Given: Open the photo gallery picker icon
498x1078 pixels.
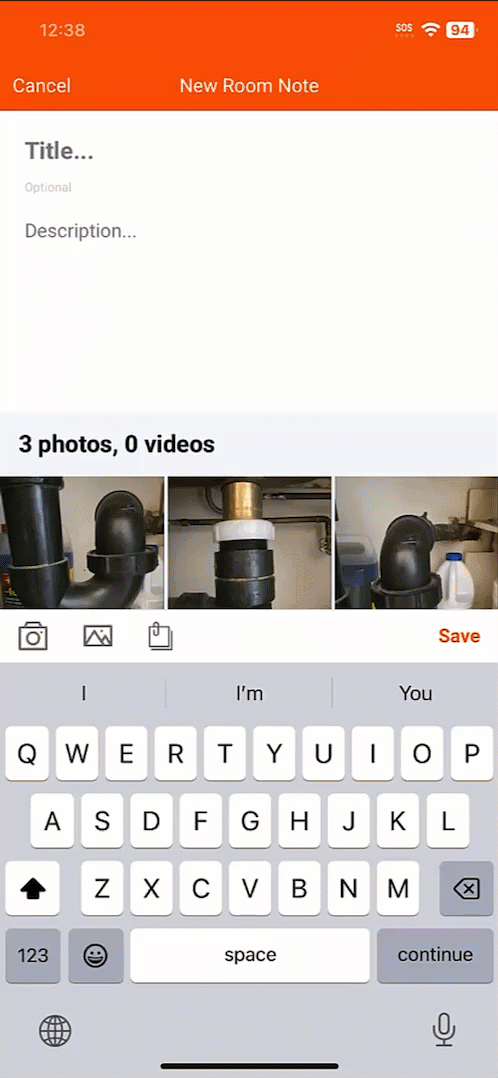Looking at the screenshot, I should coord(98,636).
